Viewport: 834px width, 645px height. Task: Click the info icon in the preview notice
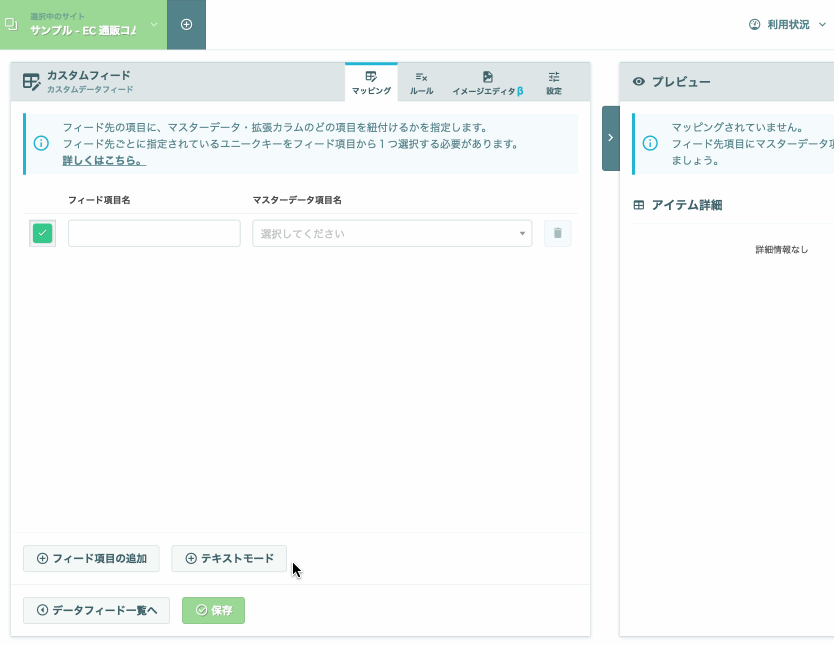(650, 143)
